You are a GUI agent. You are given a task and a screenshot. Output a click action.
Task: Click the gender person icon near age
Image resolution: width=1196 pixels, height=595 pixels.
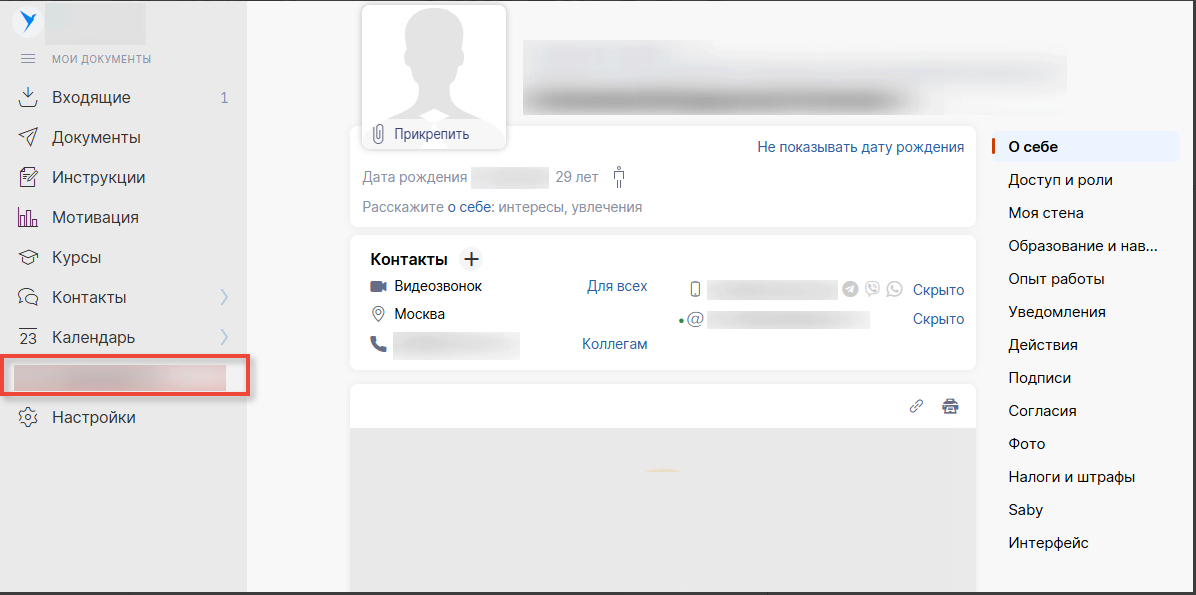pos(619,178)
